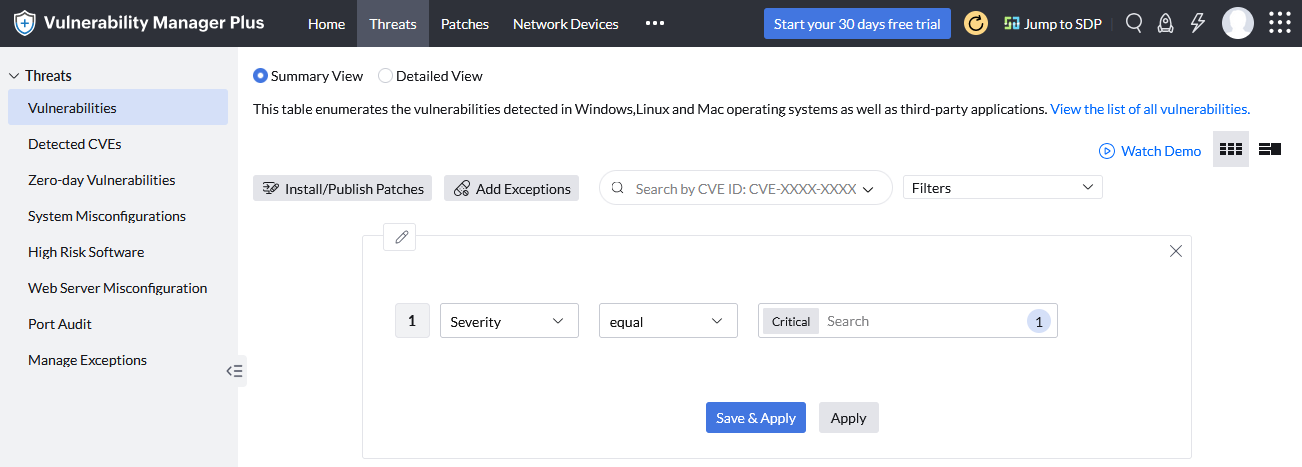Open the user profile avatar
Viewport: 1302px width, 467px height.
point(1238,23)
